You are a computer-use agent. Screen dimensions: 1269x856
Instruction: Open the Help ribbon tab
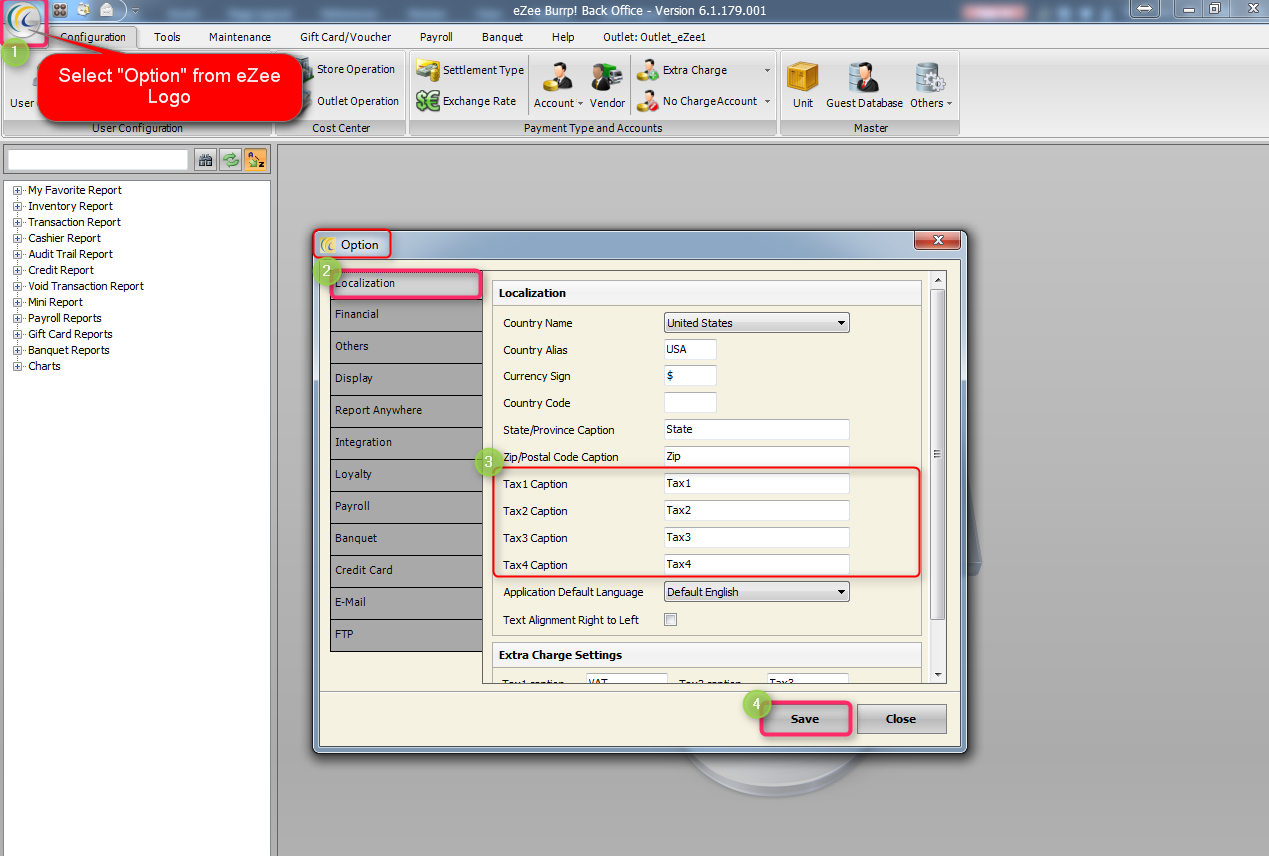click(563, 37)
